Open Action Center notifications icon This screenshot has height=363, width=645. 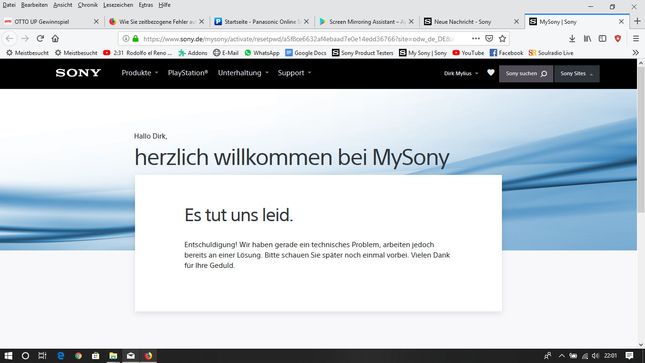pyautogui.click(x=629, y=356)
